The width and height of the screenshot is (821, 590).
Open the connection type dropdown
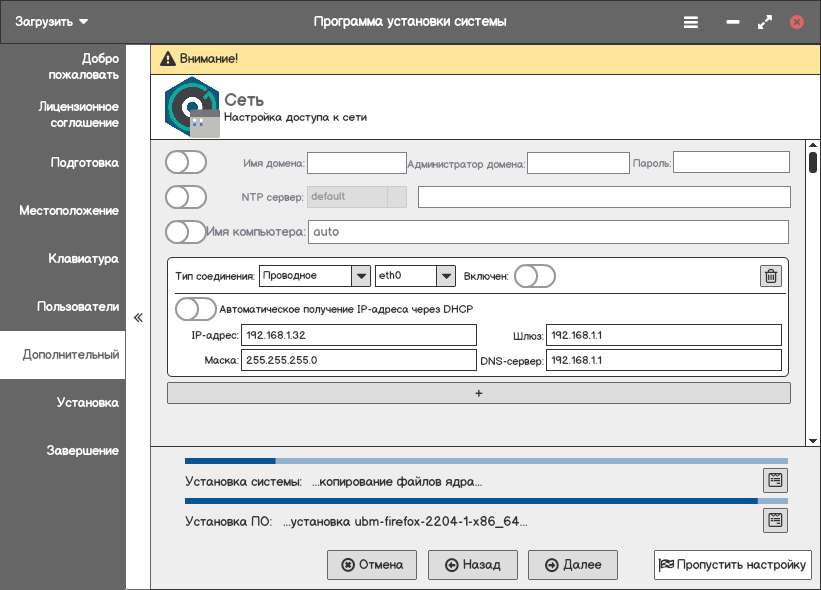314,275
